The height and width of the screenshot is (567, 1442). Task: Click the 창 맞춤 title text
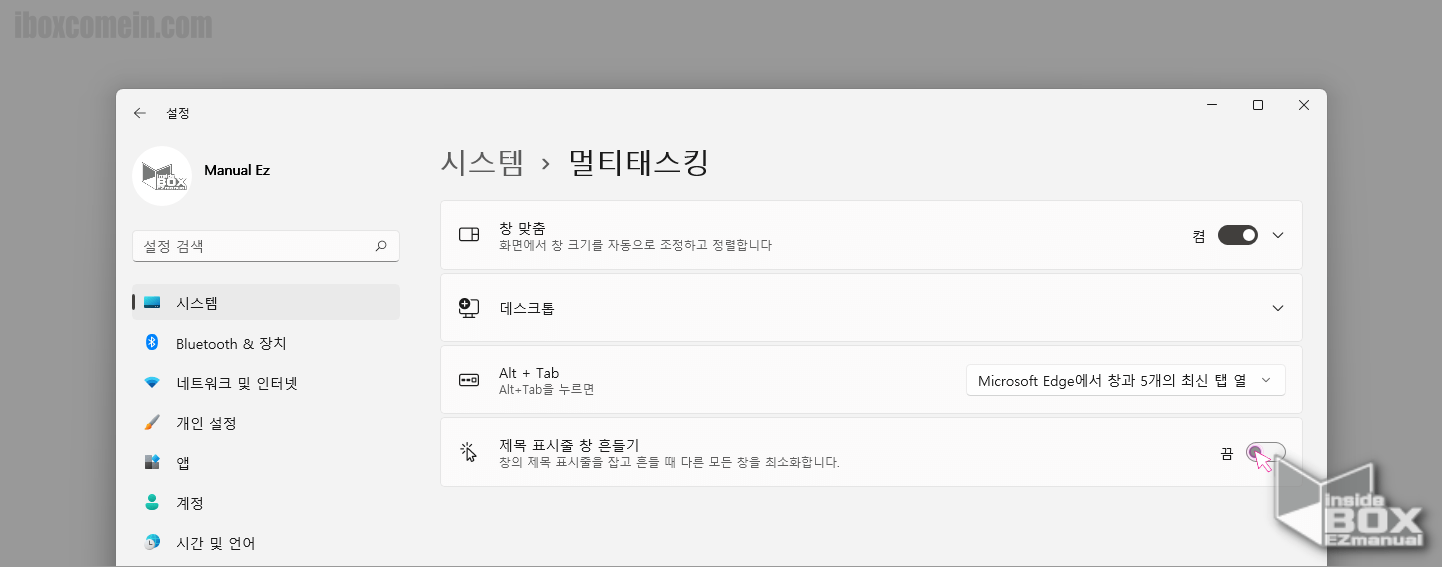tap(522, 228)
